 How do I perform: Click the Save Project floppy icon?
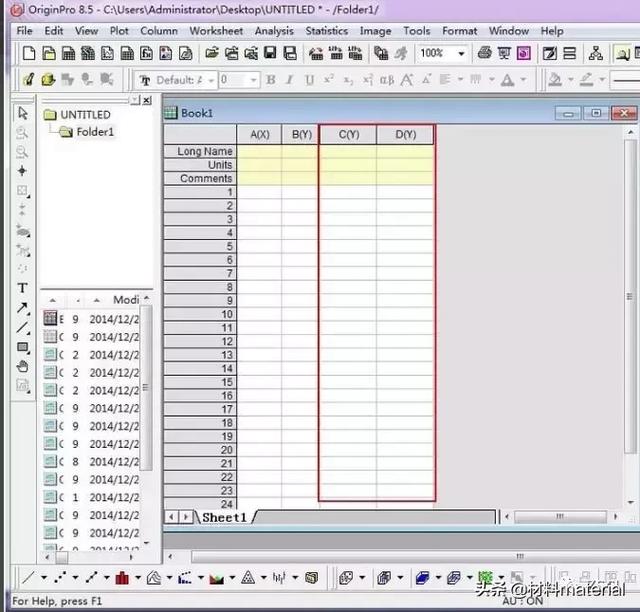coord(270,53)
